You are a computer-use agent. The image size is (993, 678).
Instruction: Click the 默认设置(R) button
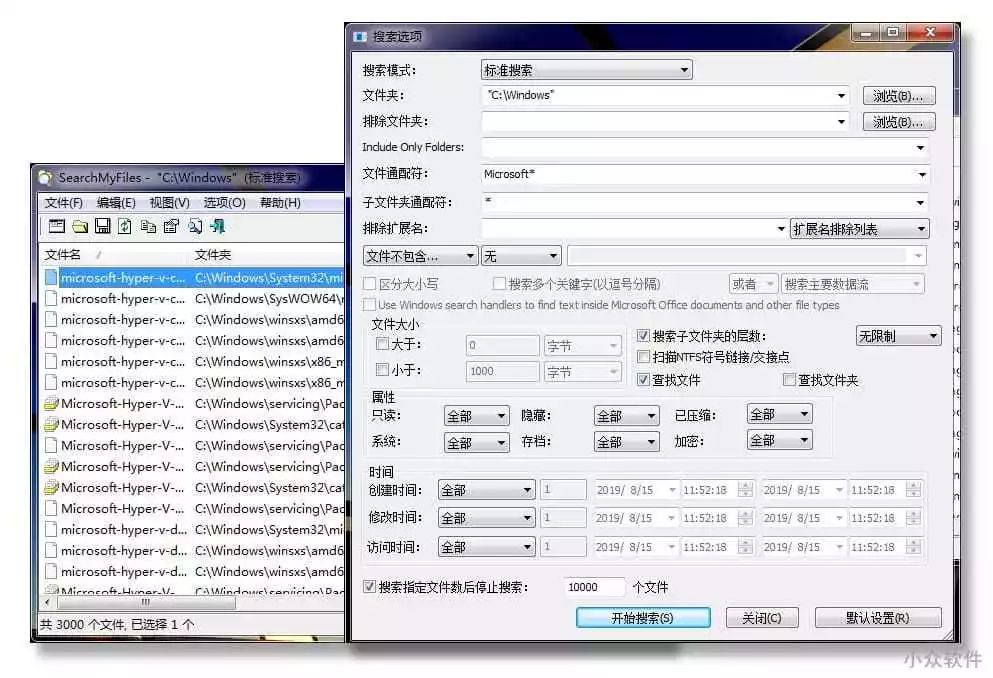pyautogui.click(x=878, y=618)
